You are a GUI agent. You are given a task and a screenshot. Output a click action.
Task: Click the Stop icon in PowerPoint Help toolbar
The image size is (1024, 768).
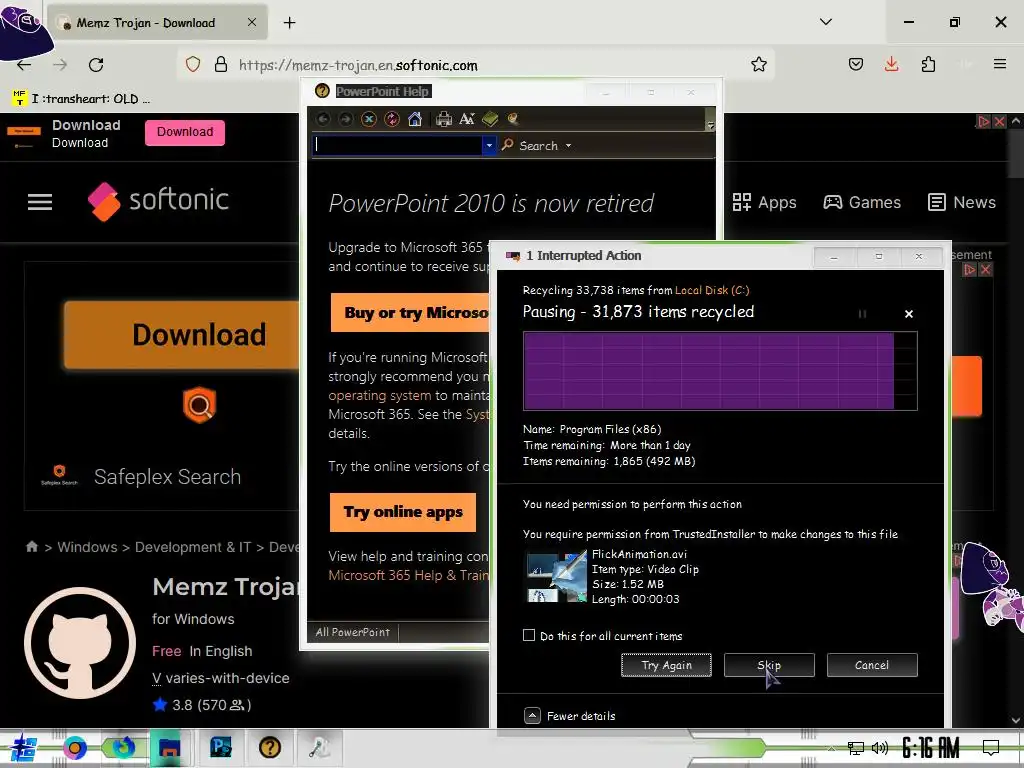369,119
